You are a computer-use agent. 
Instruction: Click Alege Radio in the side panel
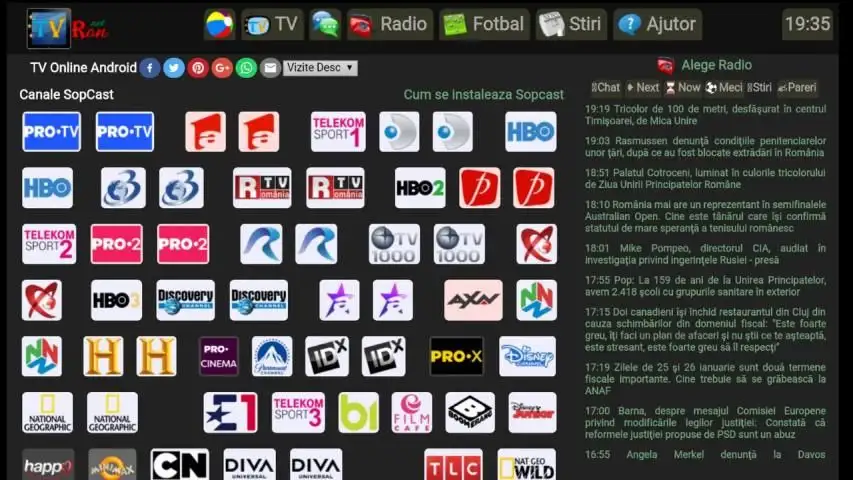pyautogui.click(x=716, y=65)
